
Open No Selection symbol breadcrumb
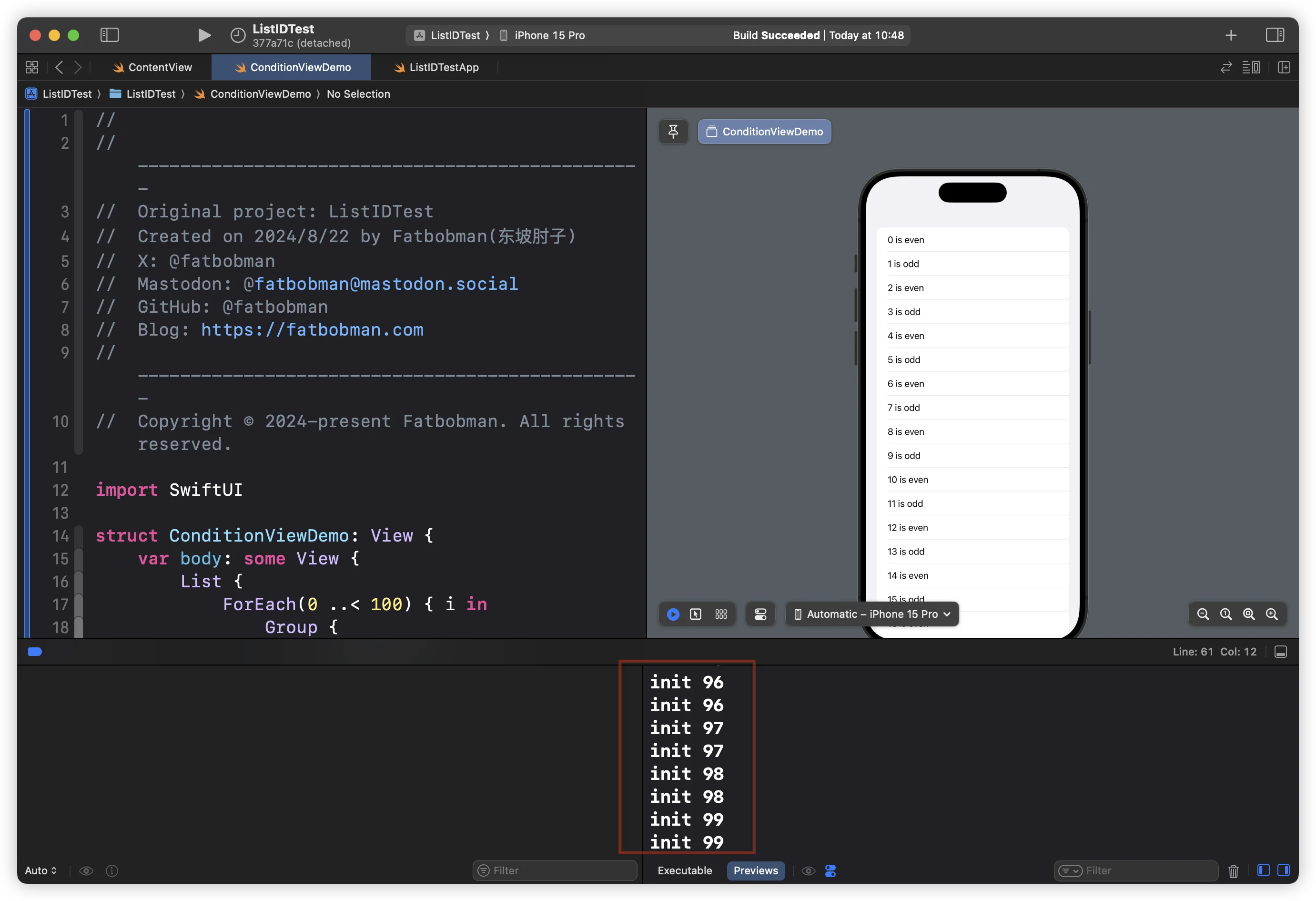click(358, 94)
